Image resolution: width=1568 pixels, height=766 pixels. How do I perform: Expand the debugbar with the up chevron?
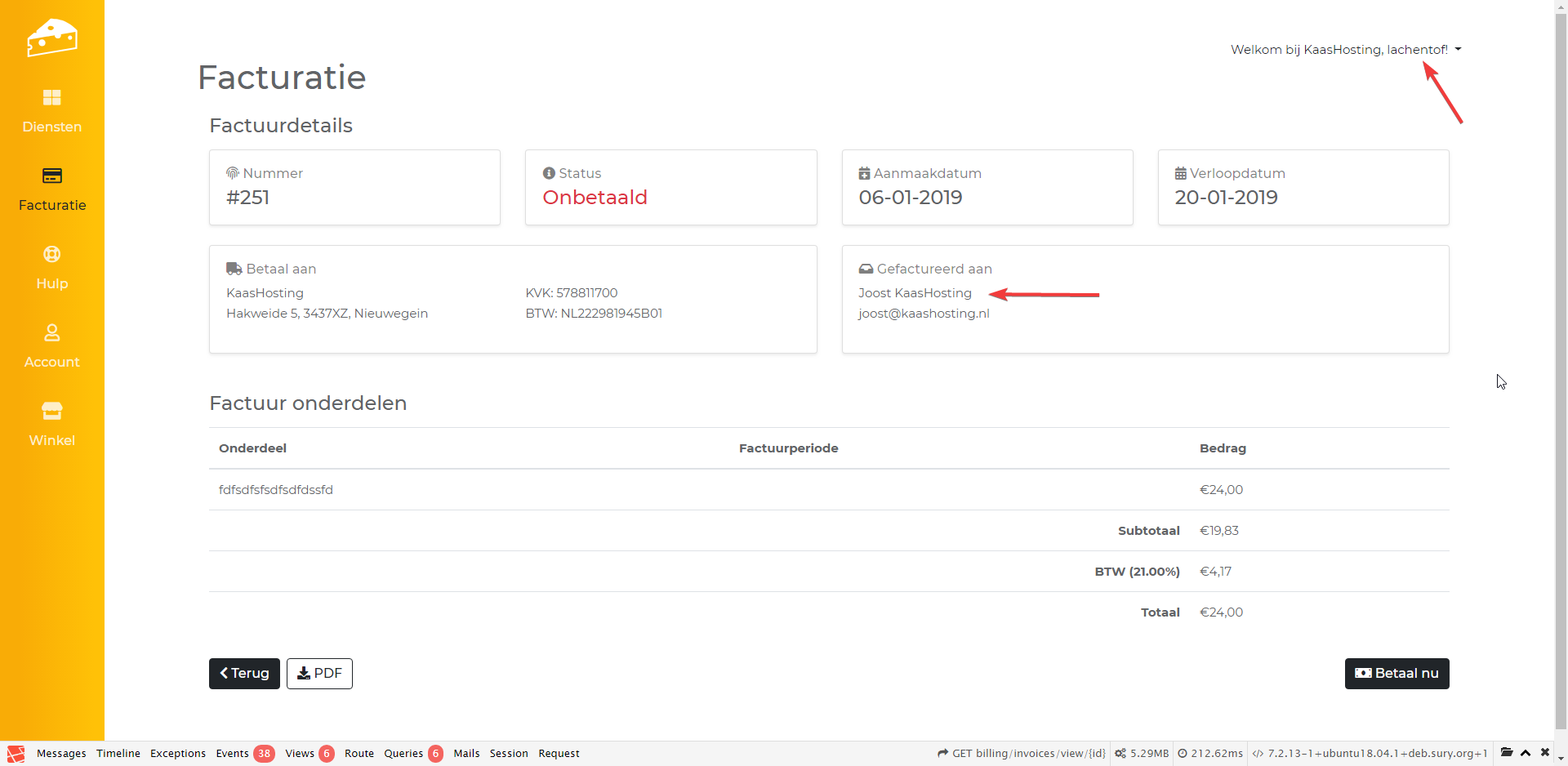pos(1526,753)
